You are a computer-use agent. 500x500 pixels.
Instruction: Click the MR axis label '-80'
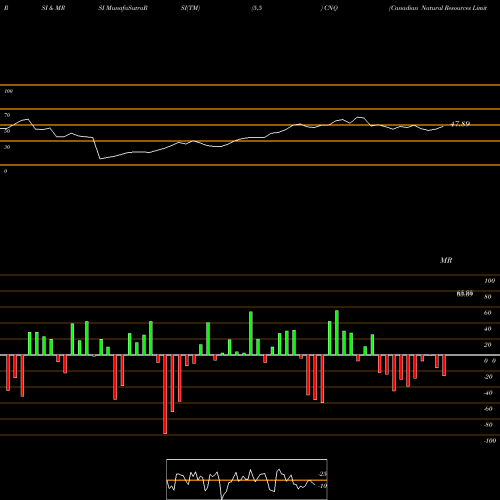pos(488,425)
